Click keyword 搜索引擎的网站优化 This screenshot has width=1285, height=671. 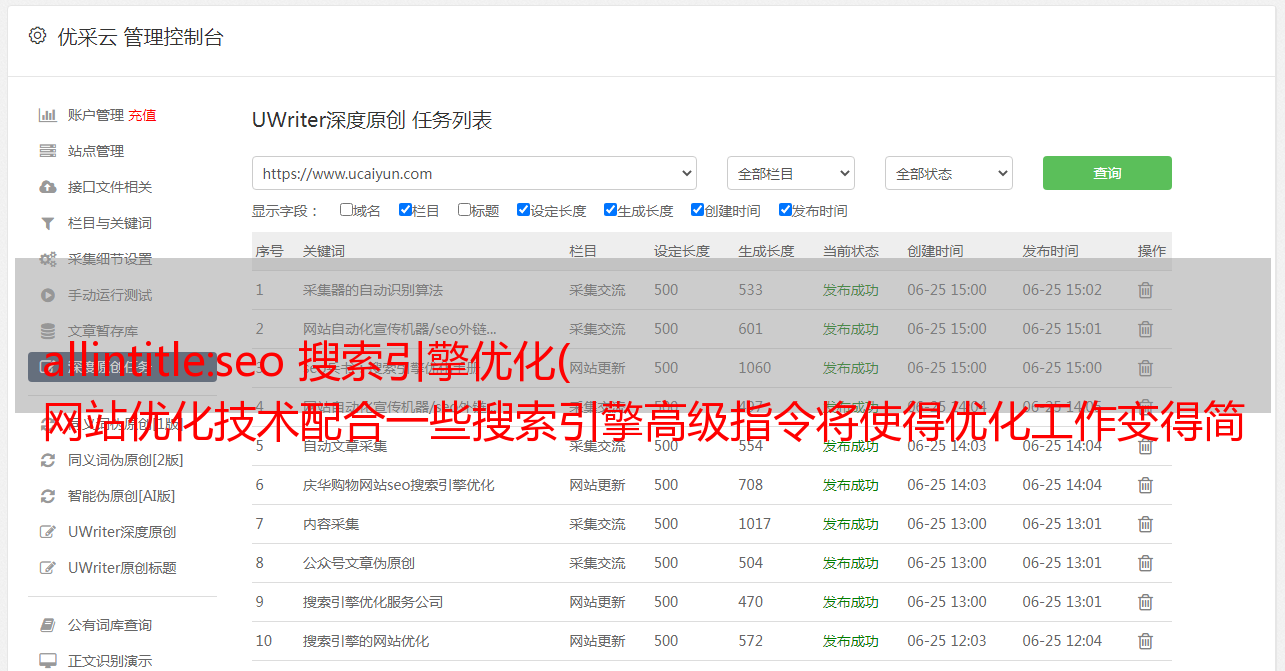click(366, 641)
